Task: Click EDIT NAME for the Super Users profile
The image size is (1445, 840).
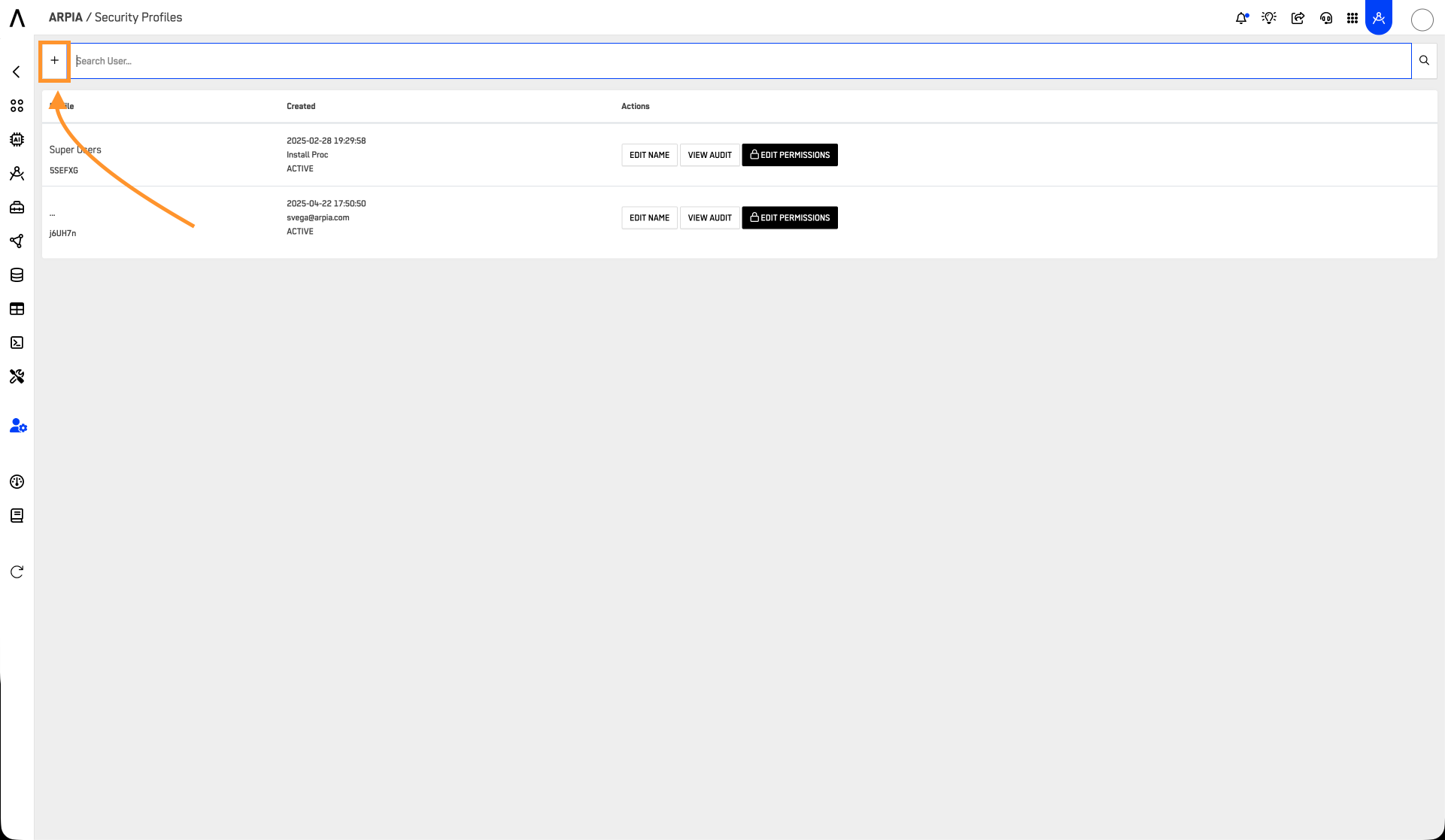Action: point(648,155)
